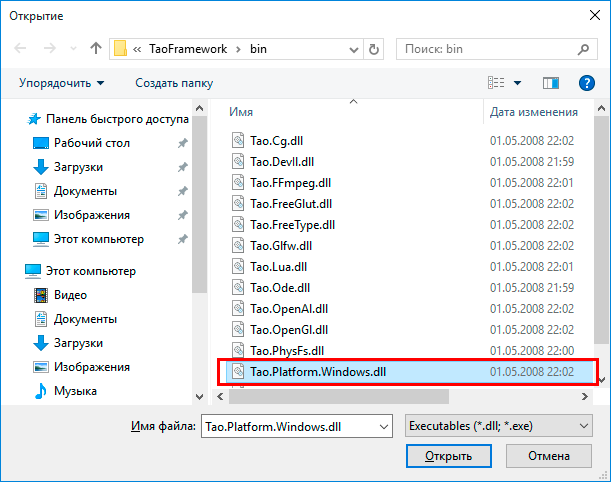The image size is (611, 482).
Task: Toggle the preview pane icon
Action: [551, 83]
